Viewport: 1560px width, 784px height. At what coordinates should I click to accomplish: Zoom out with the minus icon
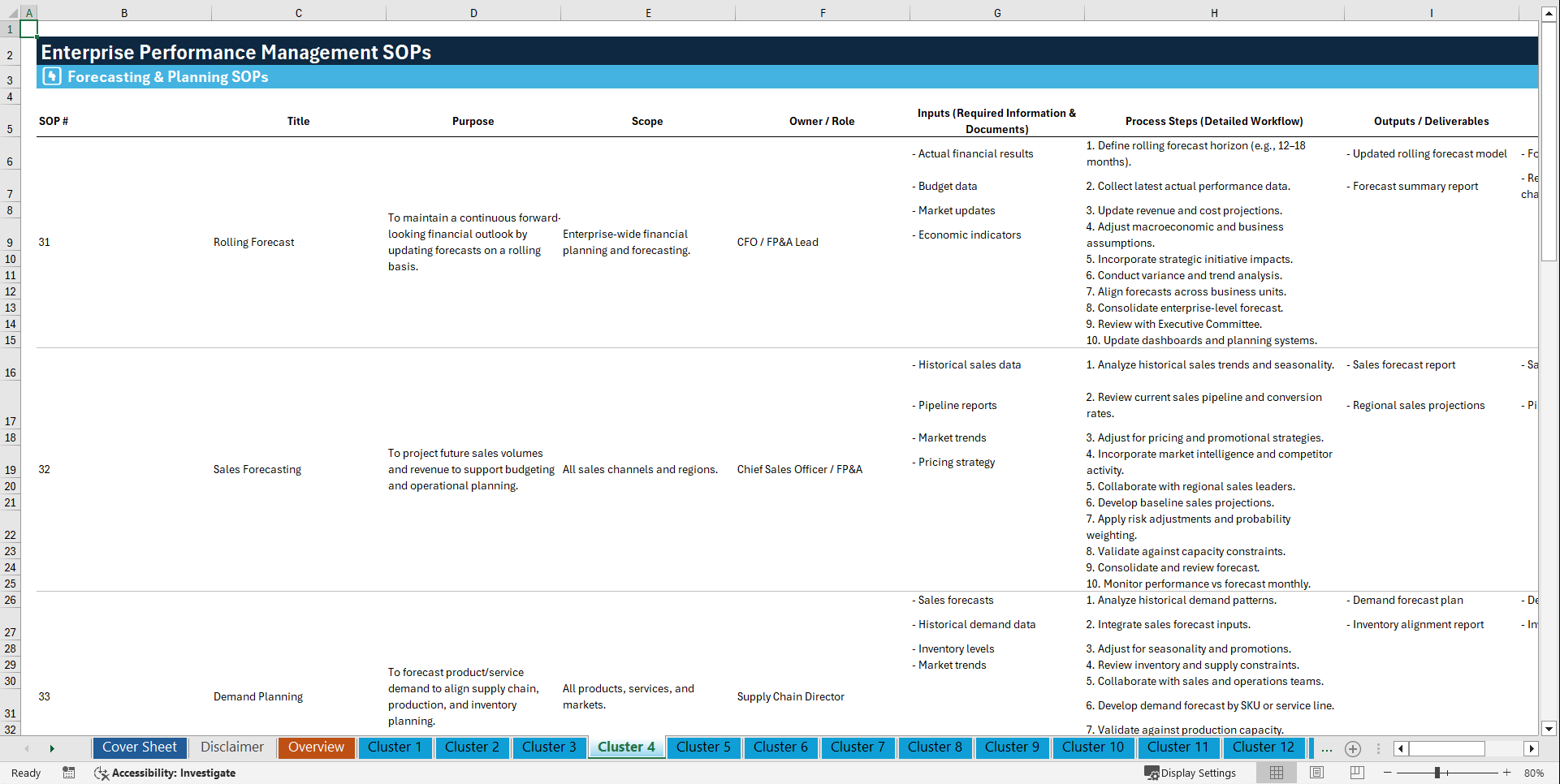tap(1388, 773)
